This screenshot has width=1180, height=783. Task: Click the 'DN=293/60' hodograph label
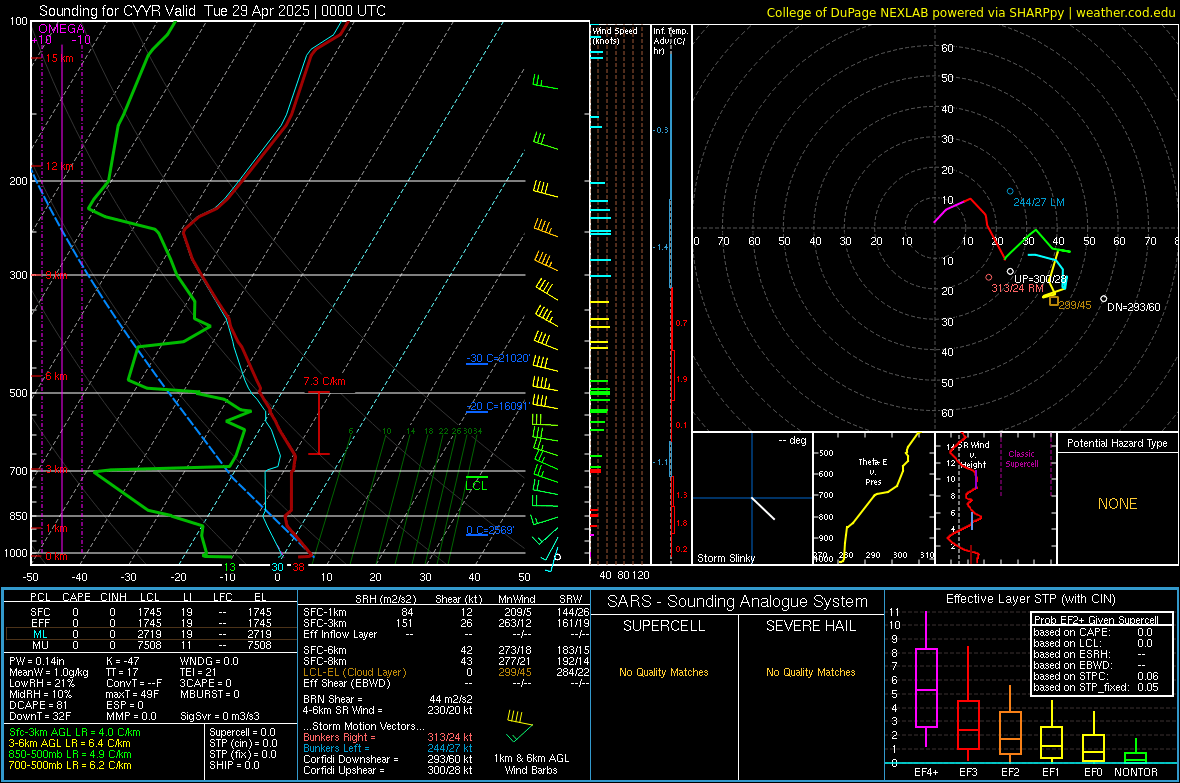pos(1133,306)
